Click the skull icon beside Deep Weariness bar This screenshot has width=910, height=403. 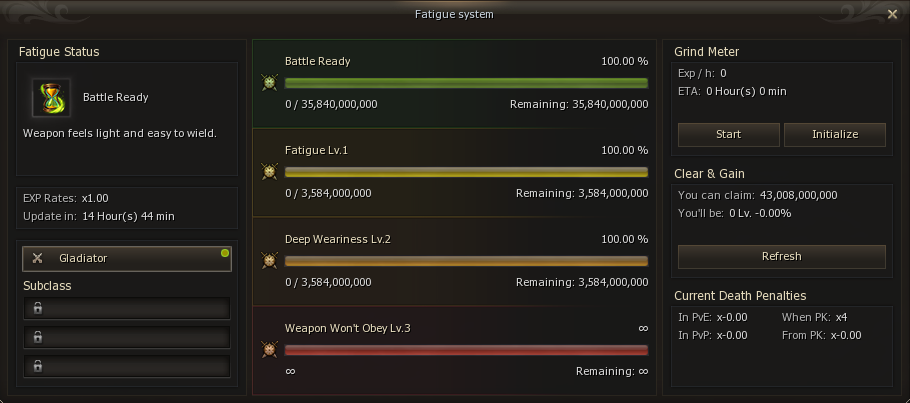point(268,260)
